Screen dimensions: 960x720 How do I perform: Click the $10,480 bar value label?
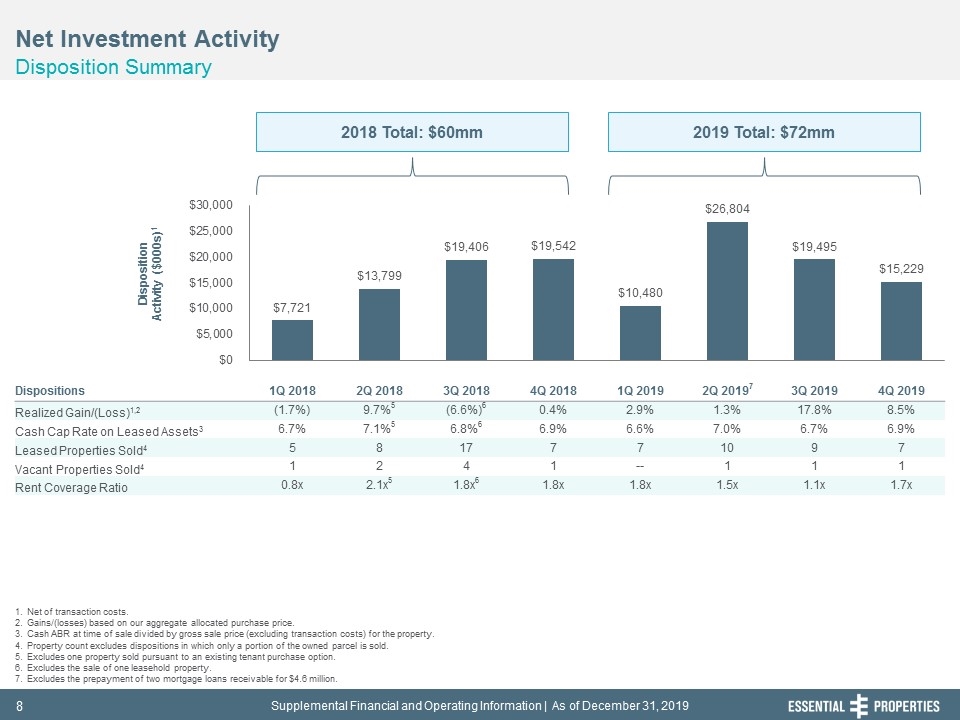coord(640,293)
